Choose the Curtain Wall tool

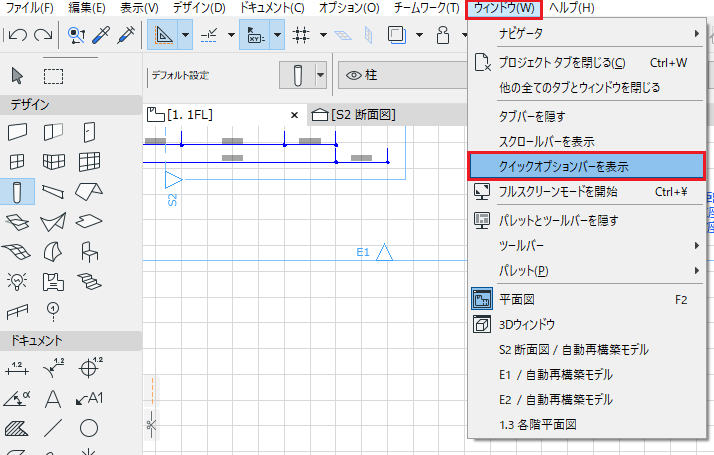coord(89,162)
